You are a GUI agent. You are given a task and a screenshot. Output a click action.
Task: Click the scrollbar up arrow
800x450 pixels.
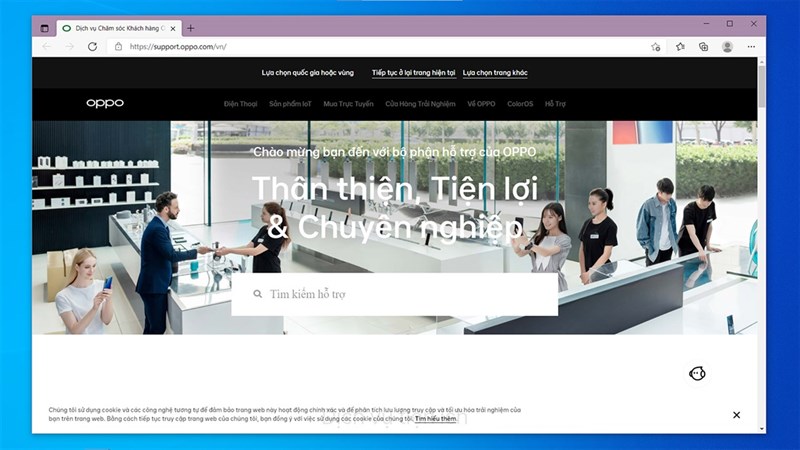(762, 62)
